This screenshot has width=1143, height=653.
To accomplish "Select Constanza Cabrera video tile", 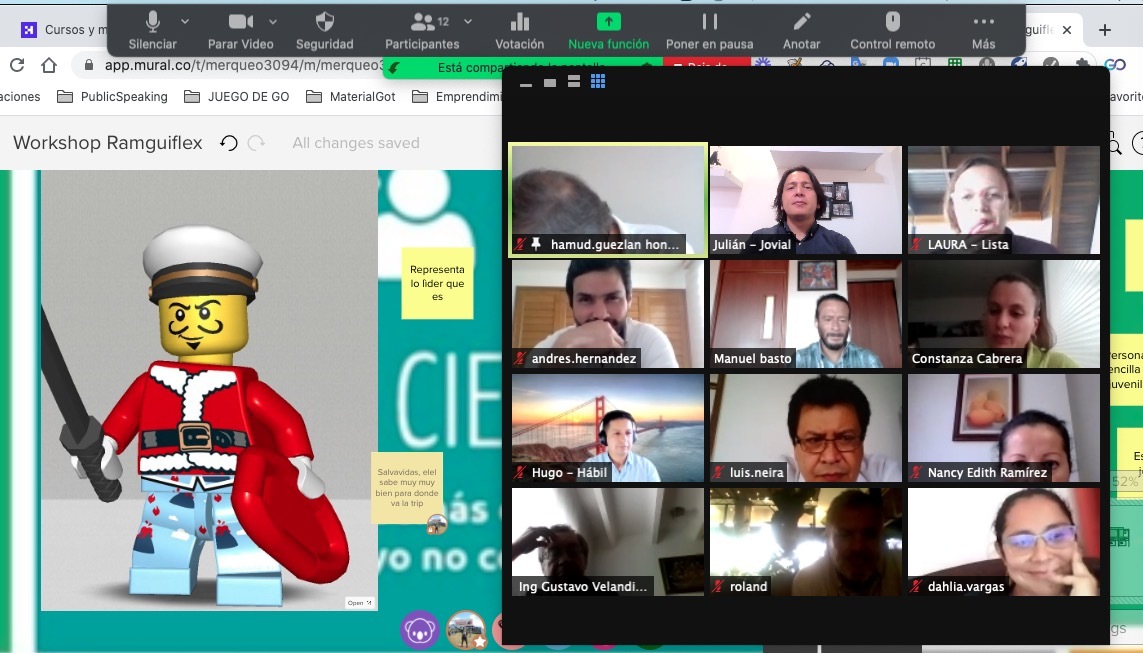I will [1004, 314].
